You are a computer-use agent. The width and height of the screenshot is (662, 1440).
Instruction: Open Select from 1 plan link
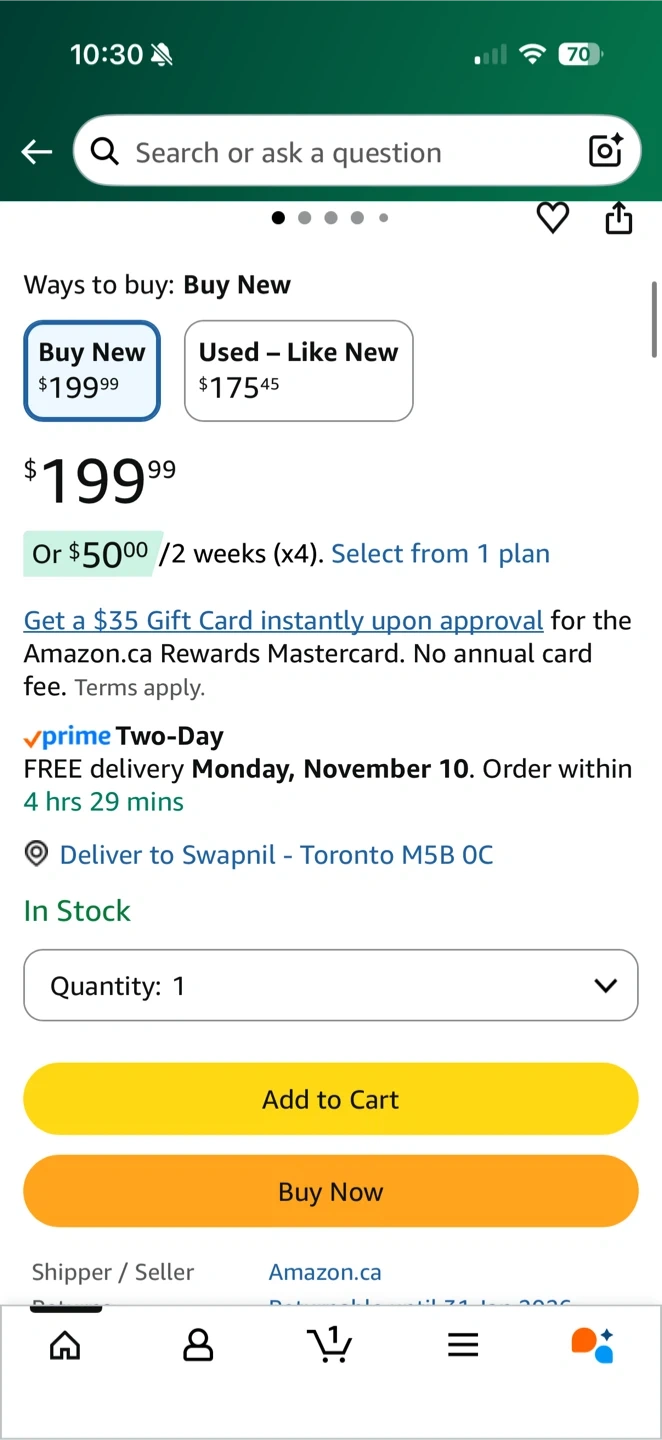[x=440, y=554]
